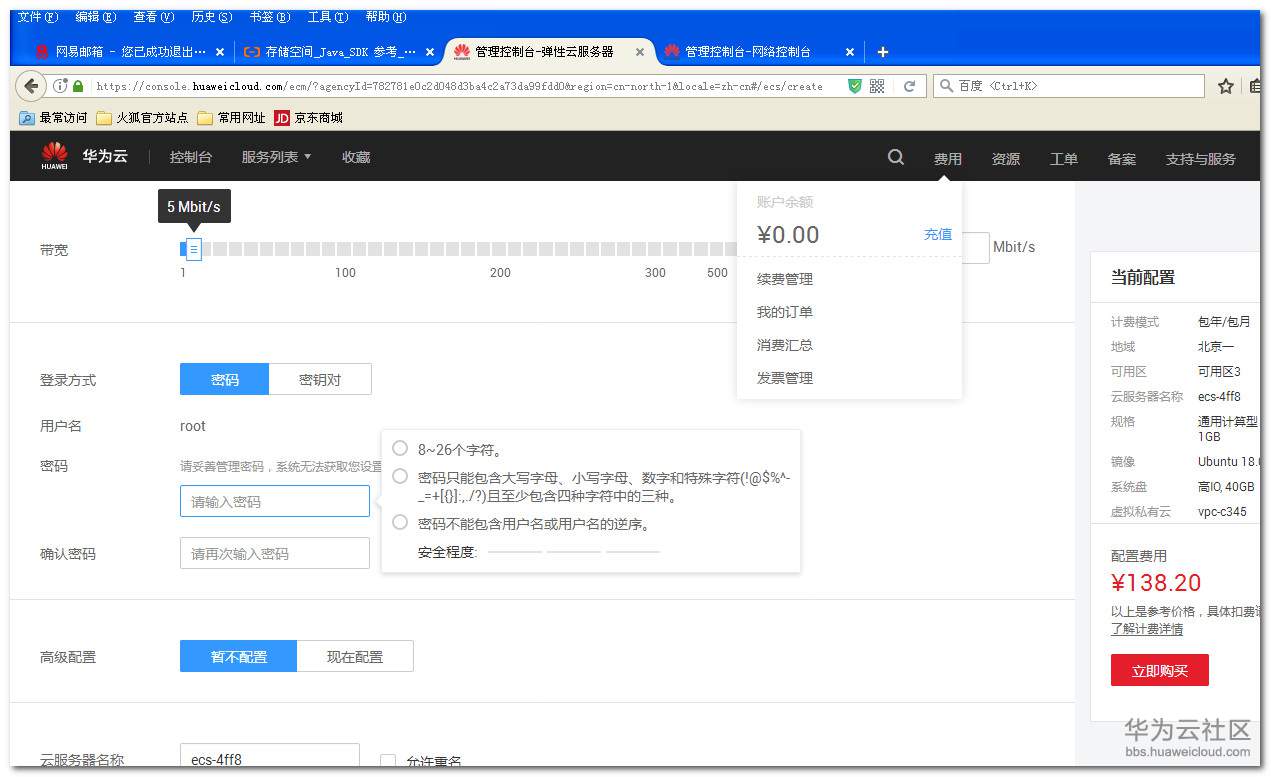Click the bandwidth Mbit/s value box

coord(975,247)
